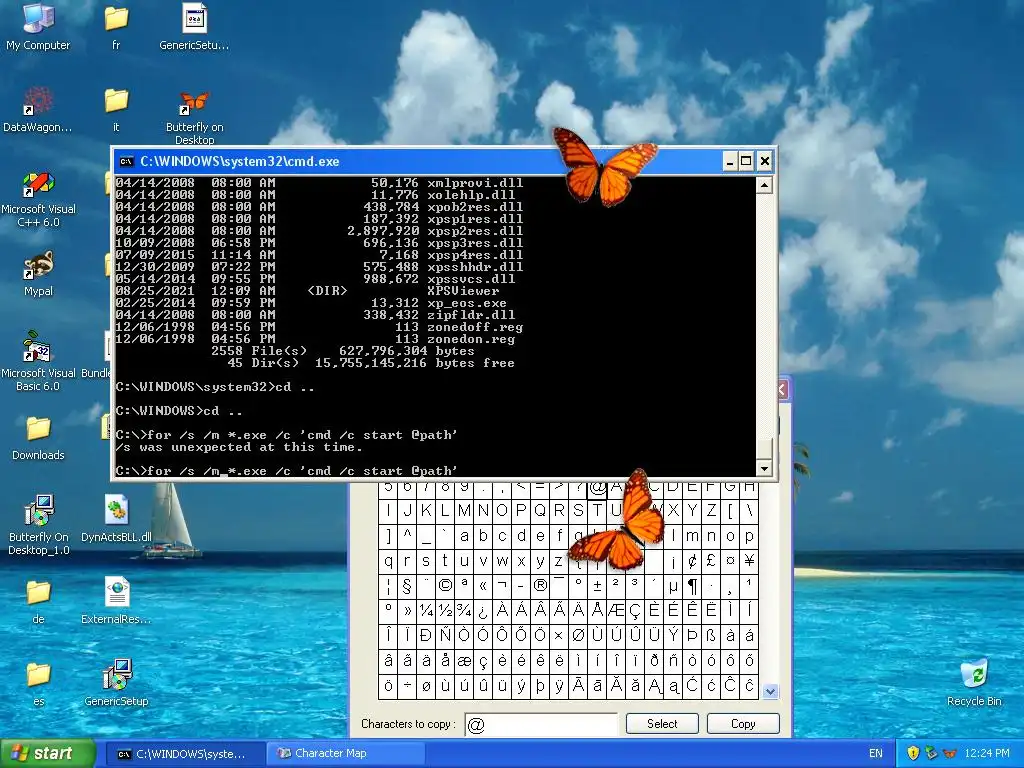The height and width of the screenshot is (768, 1024).
Task: Select the GenericSetup installer icon
Action: [116, 683]
